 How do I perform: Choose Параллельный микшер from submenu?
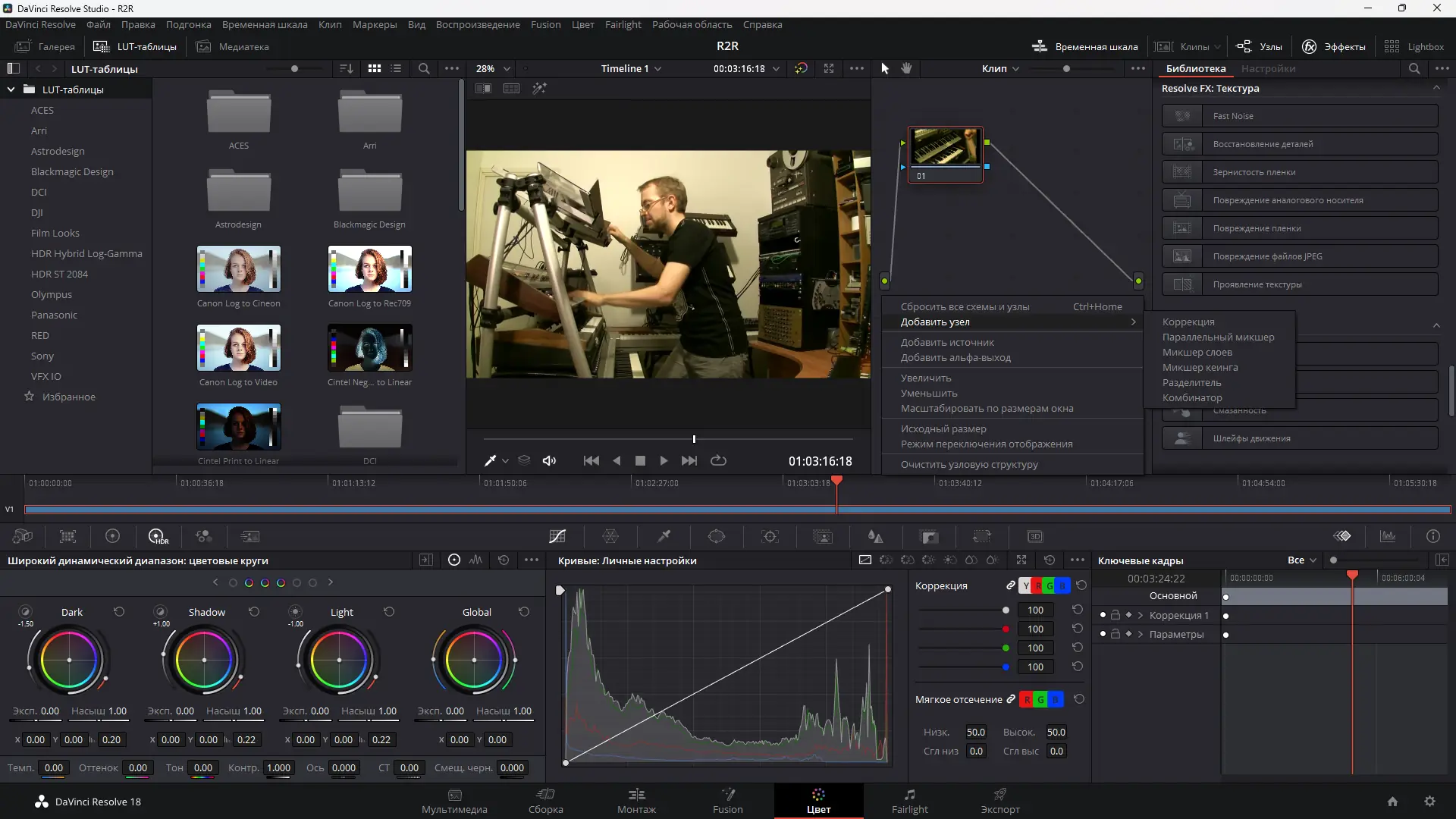pyautogui.click(x=1218, y=337)
